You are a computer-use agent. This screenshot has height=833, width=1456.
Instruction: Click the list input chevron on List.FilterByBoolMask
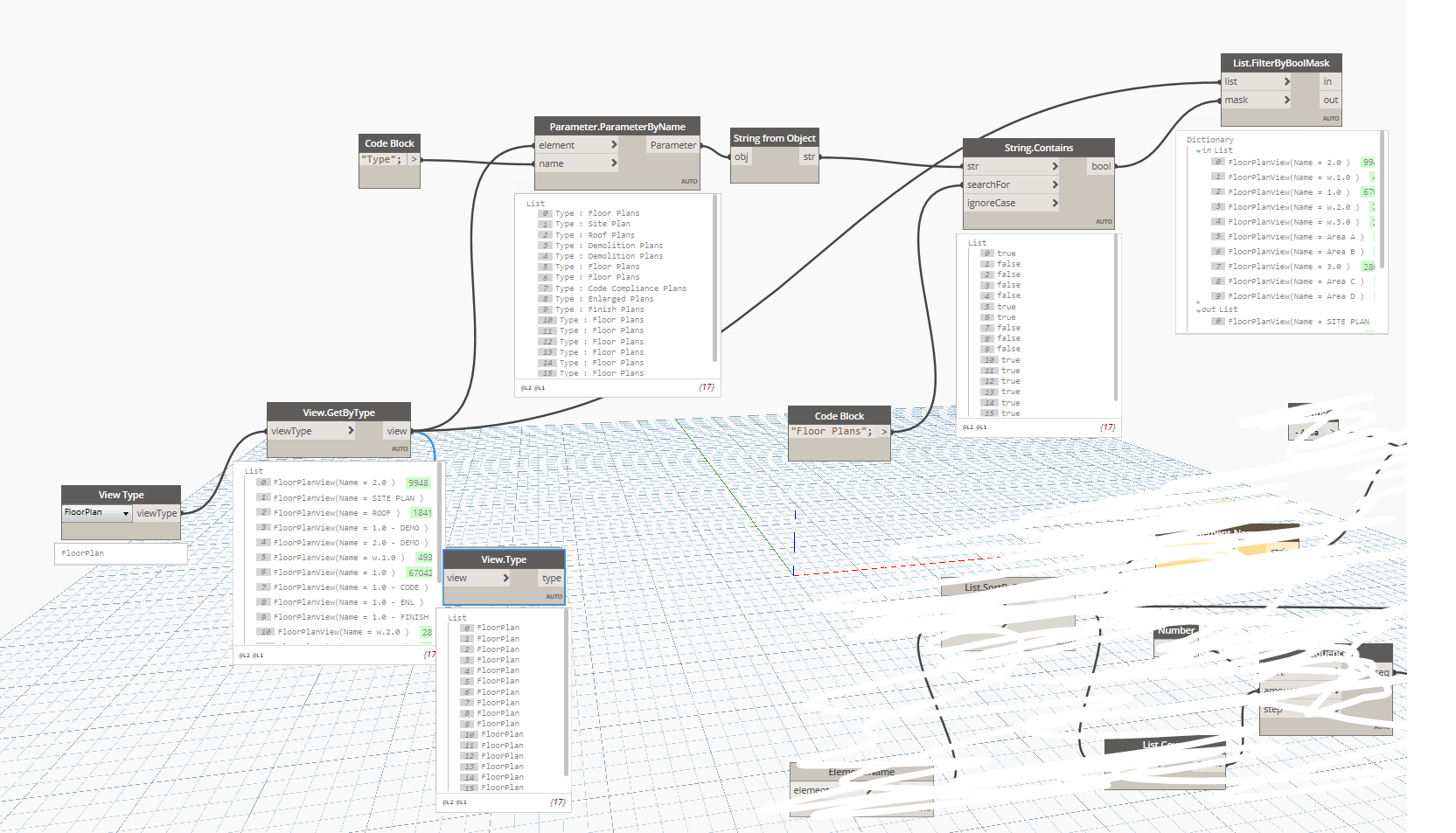(x=1288, y=81)
